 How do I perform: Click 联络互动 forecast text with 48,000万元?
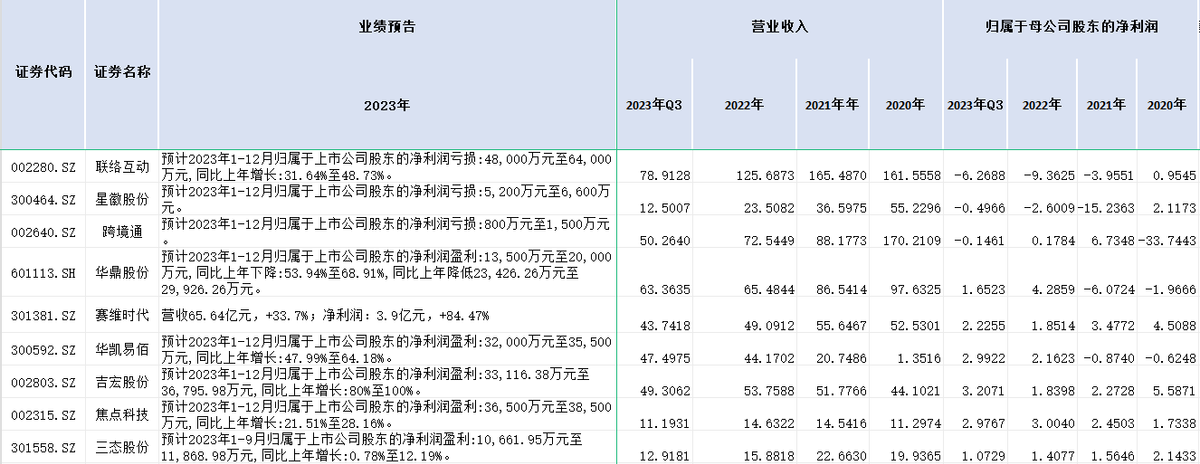click(388, 165)
